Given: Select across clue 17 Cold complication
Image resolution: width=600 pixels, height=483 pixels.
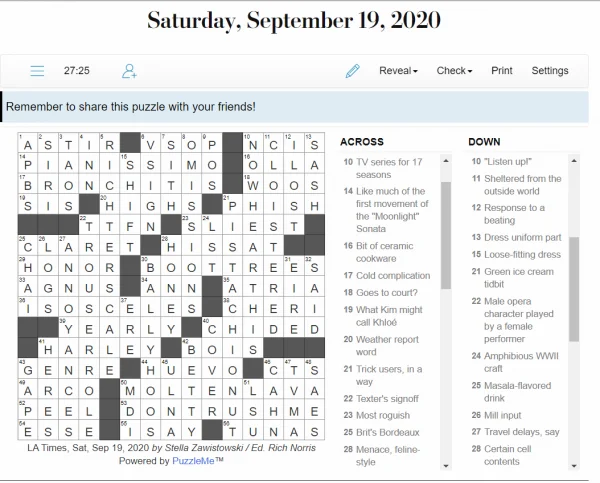Looking at the screenshot, I should pyautogui.click(x=387, y=276).
